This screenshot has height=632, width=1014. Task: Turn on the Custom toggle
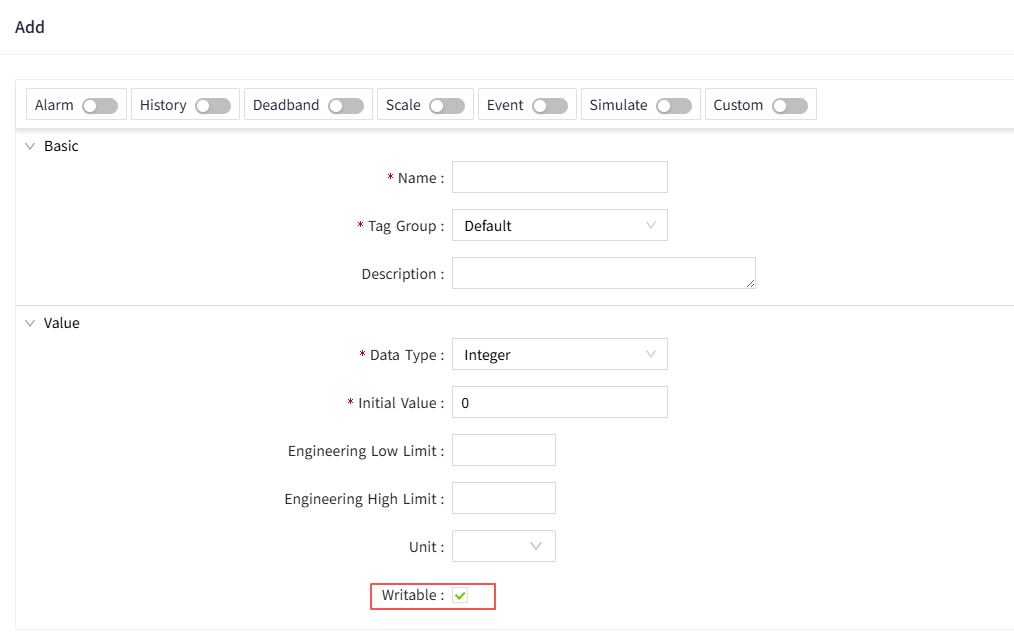pyautogui.click(x=790, y=106)
